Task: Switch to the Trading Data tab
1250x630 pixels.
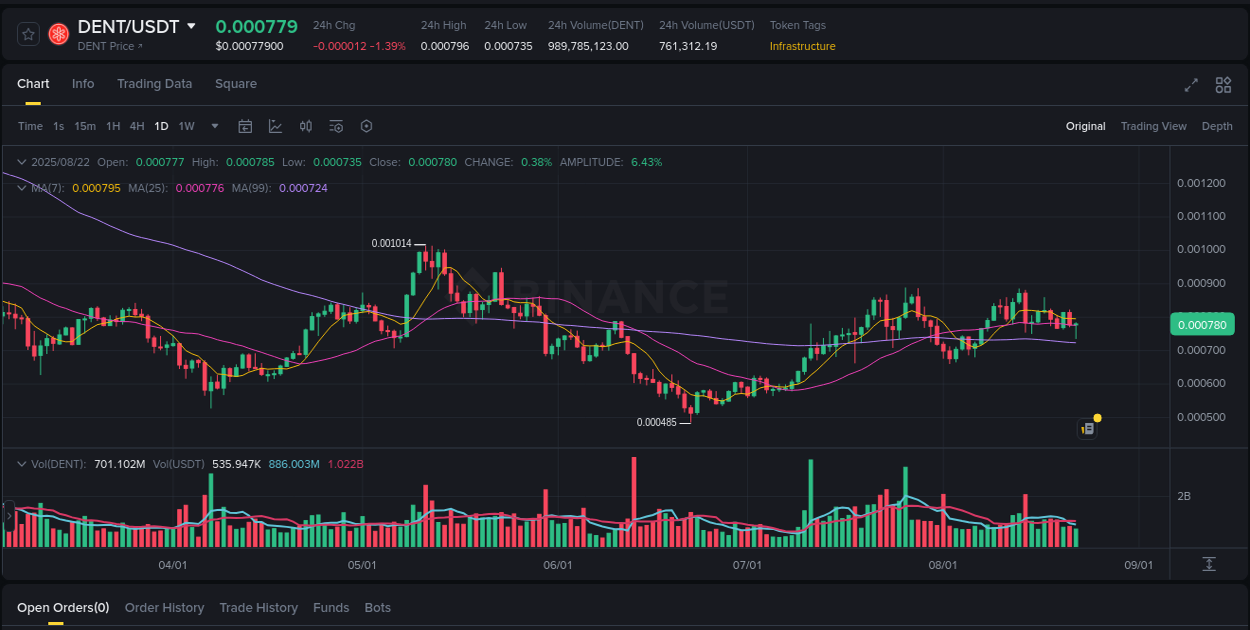Action: point(154,84)
